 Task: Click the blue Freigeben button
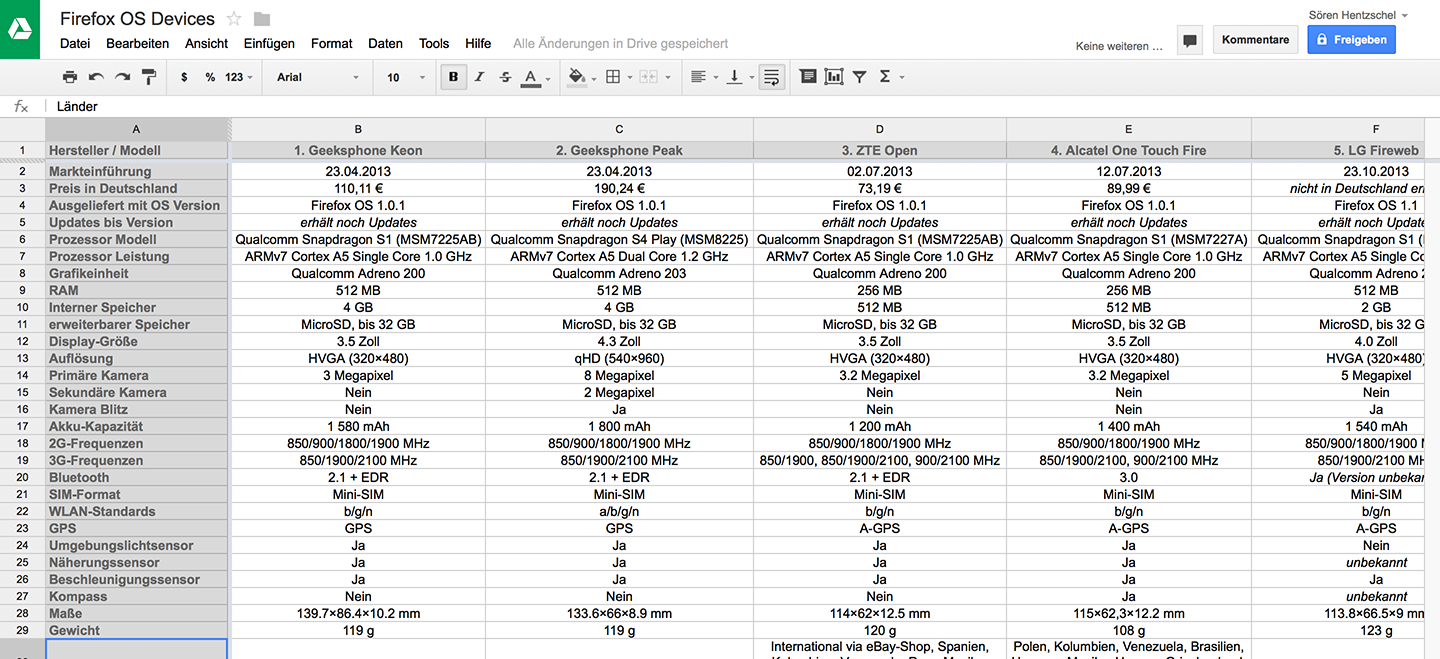coord(1351,40)
